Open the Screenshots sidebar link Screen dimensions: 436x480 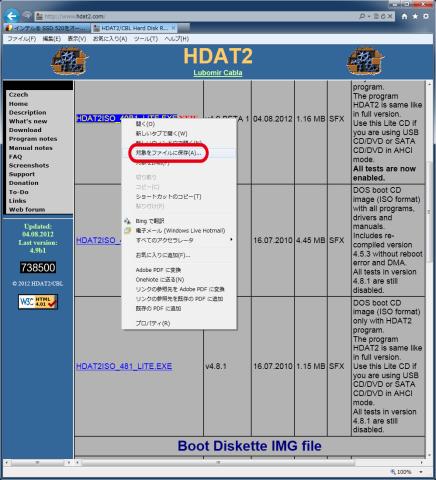click(29, 165)
